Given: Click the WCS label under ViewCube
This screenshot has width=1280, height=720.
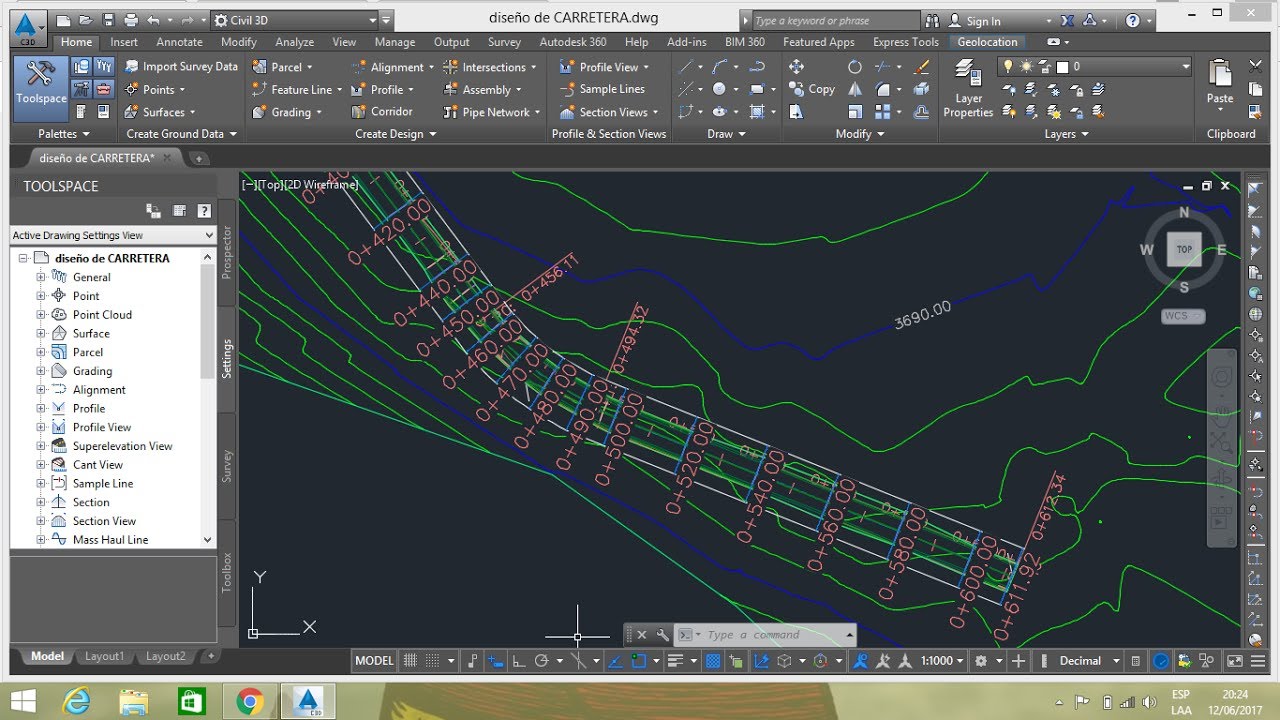Looking at the screenshot, I should pyautogui.click(x=1183, y=316).
